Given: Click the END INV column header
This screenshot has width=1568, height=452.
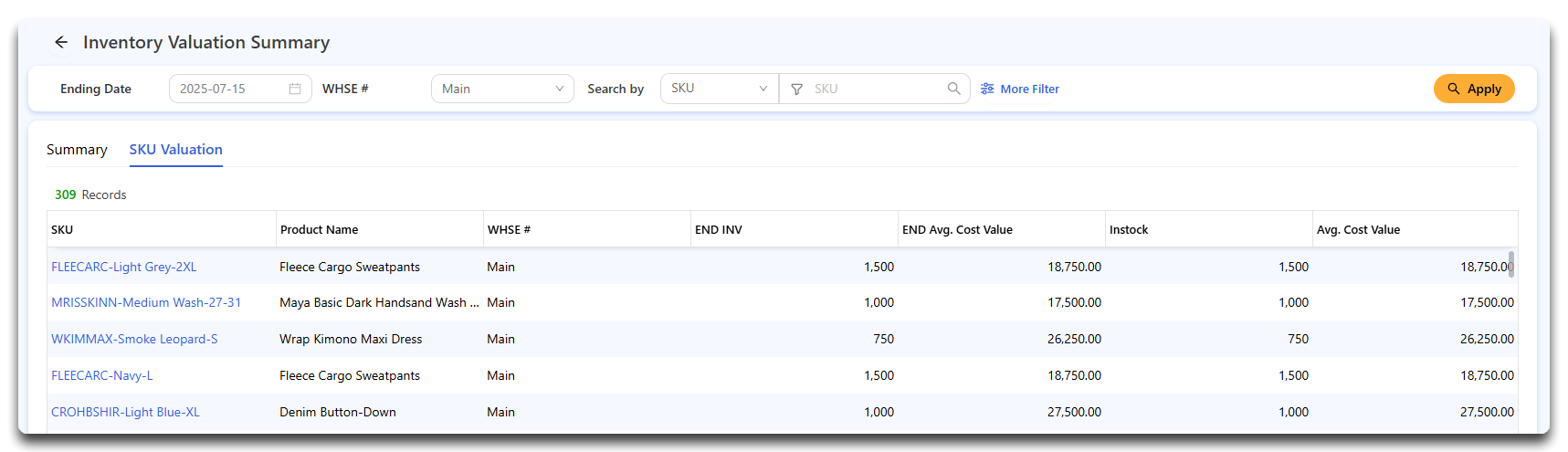Looking at the screenshot, I should click(x=719, y=229).
